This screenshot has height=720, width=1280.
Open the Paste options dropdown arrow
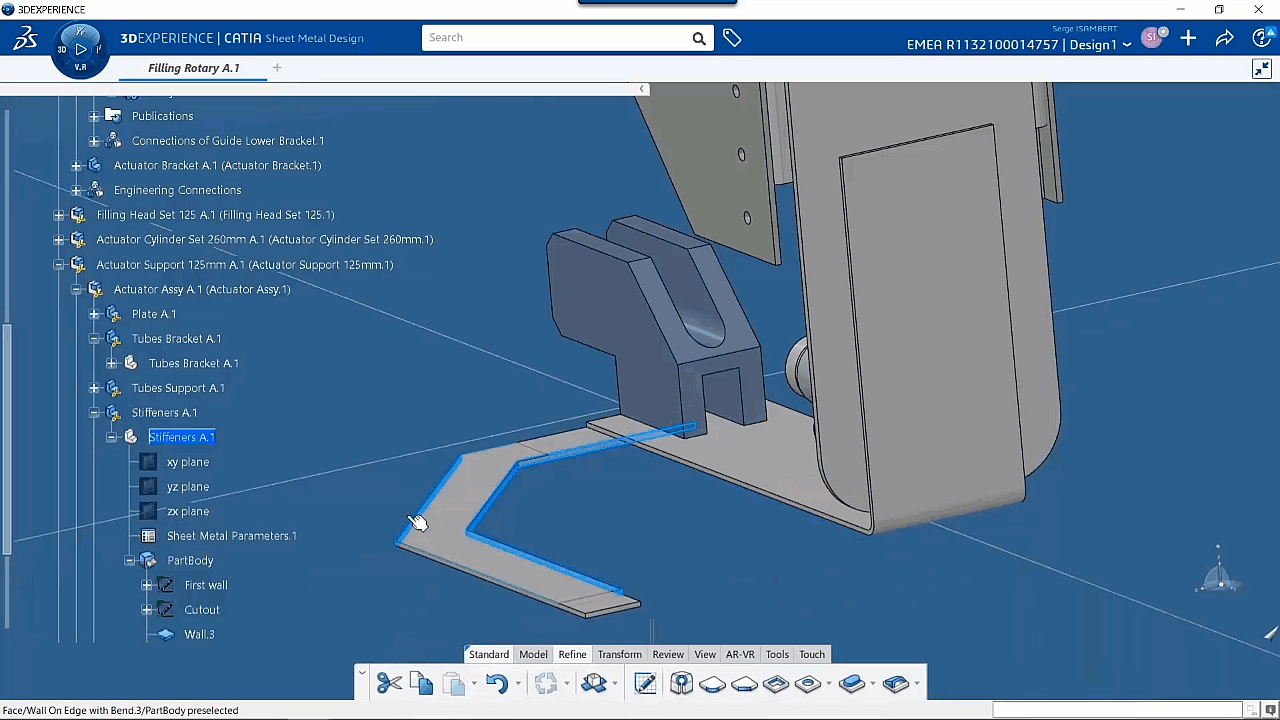[474, 684]
